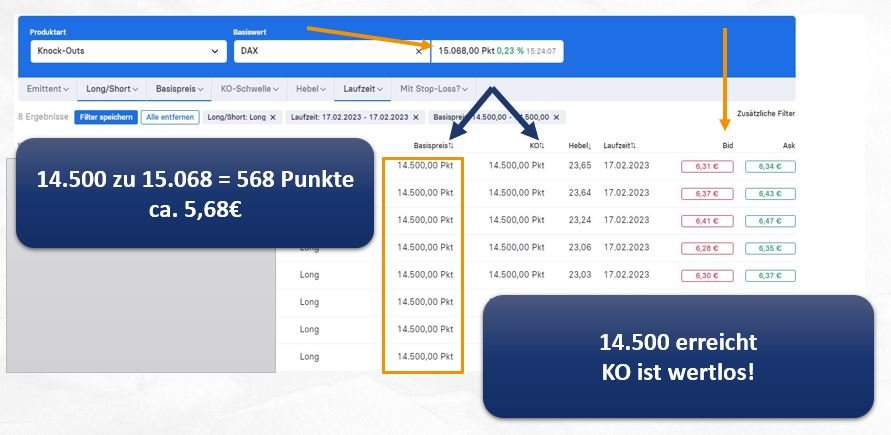Screen dimensions: 891x435
Task: Open the Basispreis filter tab
Action: pyautogui.click(x=180, y=89)
